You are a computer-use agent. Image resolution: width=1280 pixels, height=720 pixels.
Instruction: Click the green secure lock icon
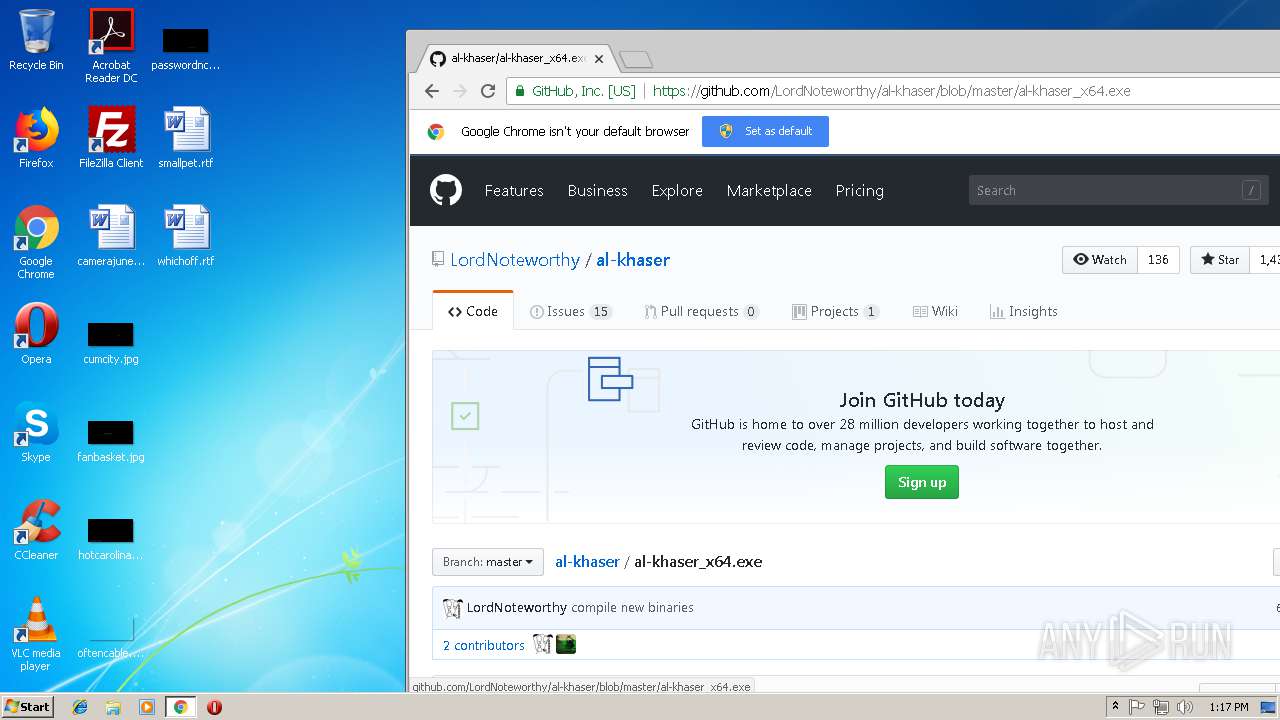[x=520, y=91]
